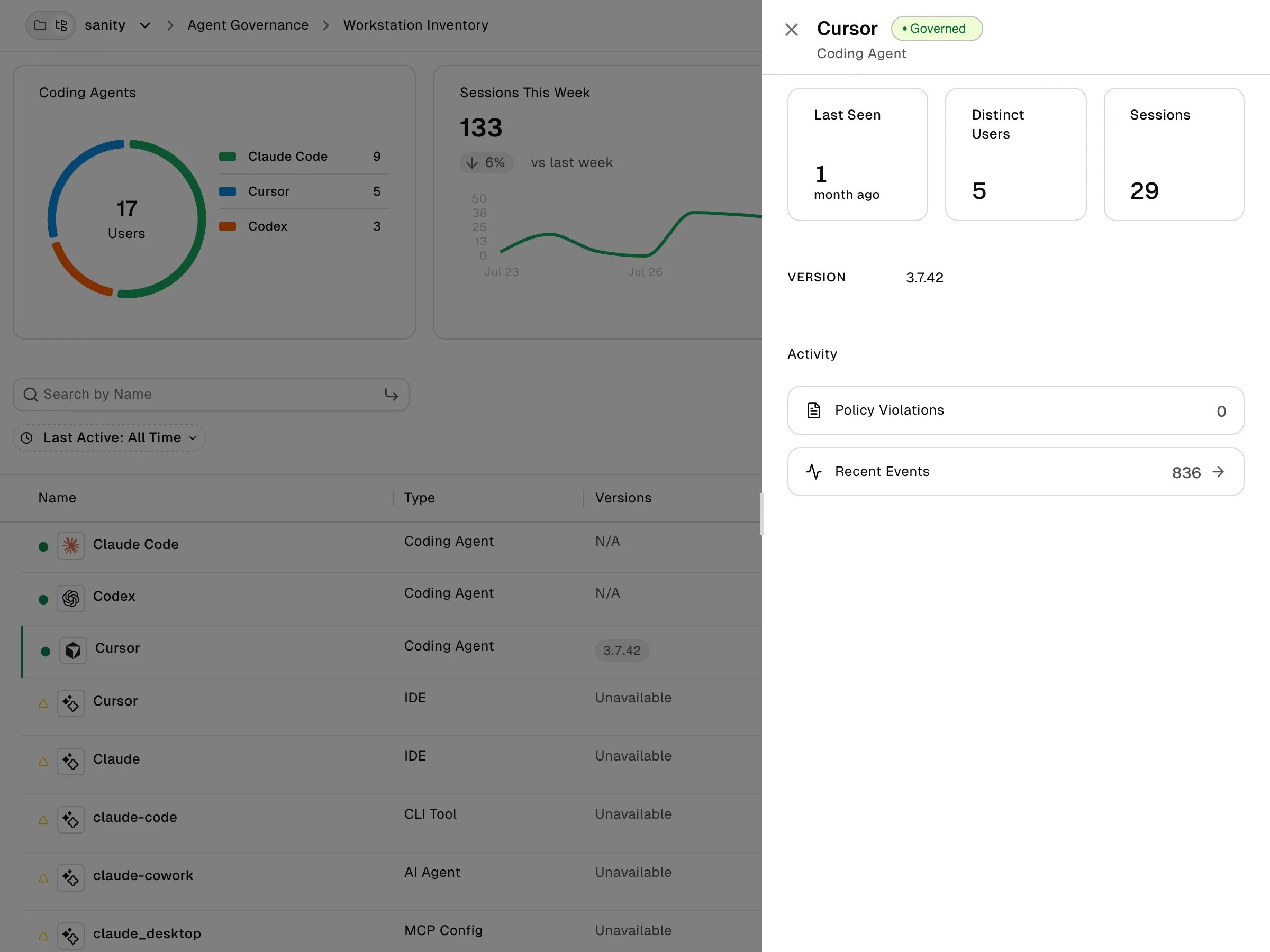
Task: Click the green status dot beside Claude Code
Action: coord(43,546)
